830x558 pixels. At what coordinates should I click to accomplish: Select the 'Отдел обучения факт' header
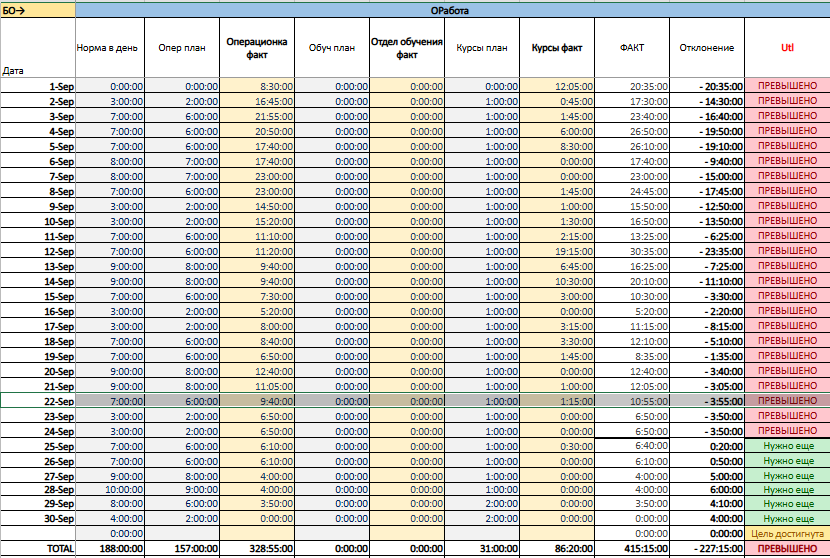pos(407,48)
